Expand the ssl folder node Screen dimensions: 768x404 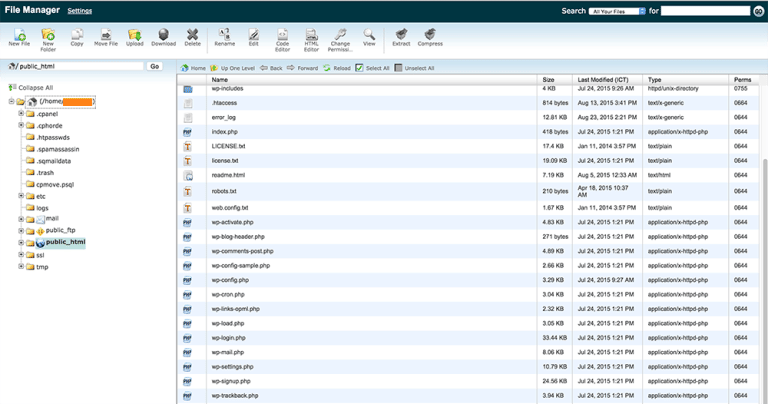(x=21, y=255)
